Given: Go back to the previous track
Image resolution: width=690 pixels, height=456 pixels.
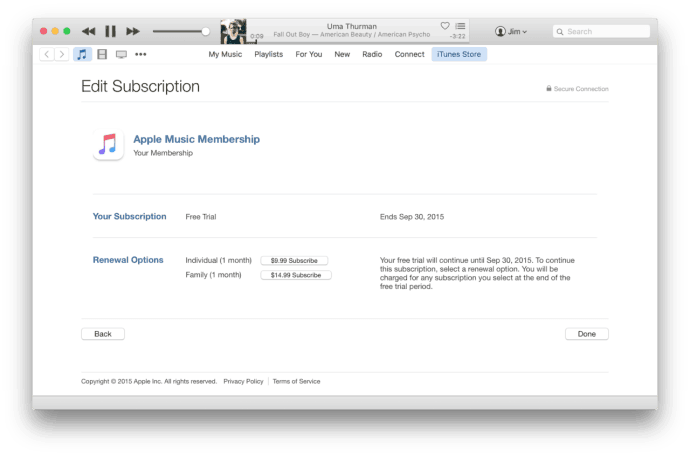Looking at the screenshot, I should point(88,32).
